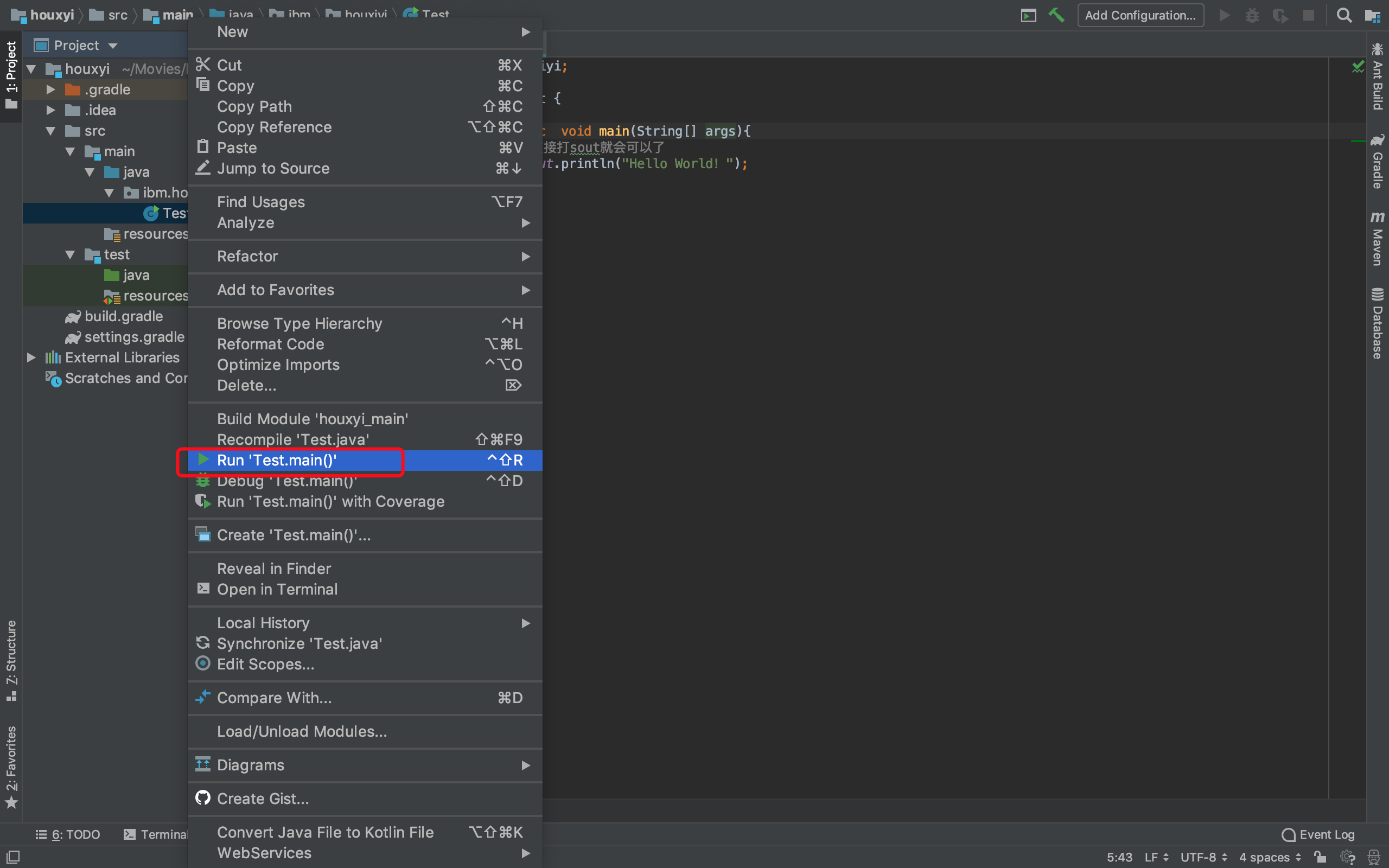Viewport: 1389px width, 868px height.
Task: Select build.gradle file in project tree
Action: coord(123,316)
